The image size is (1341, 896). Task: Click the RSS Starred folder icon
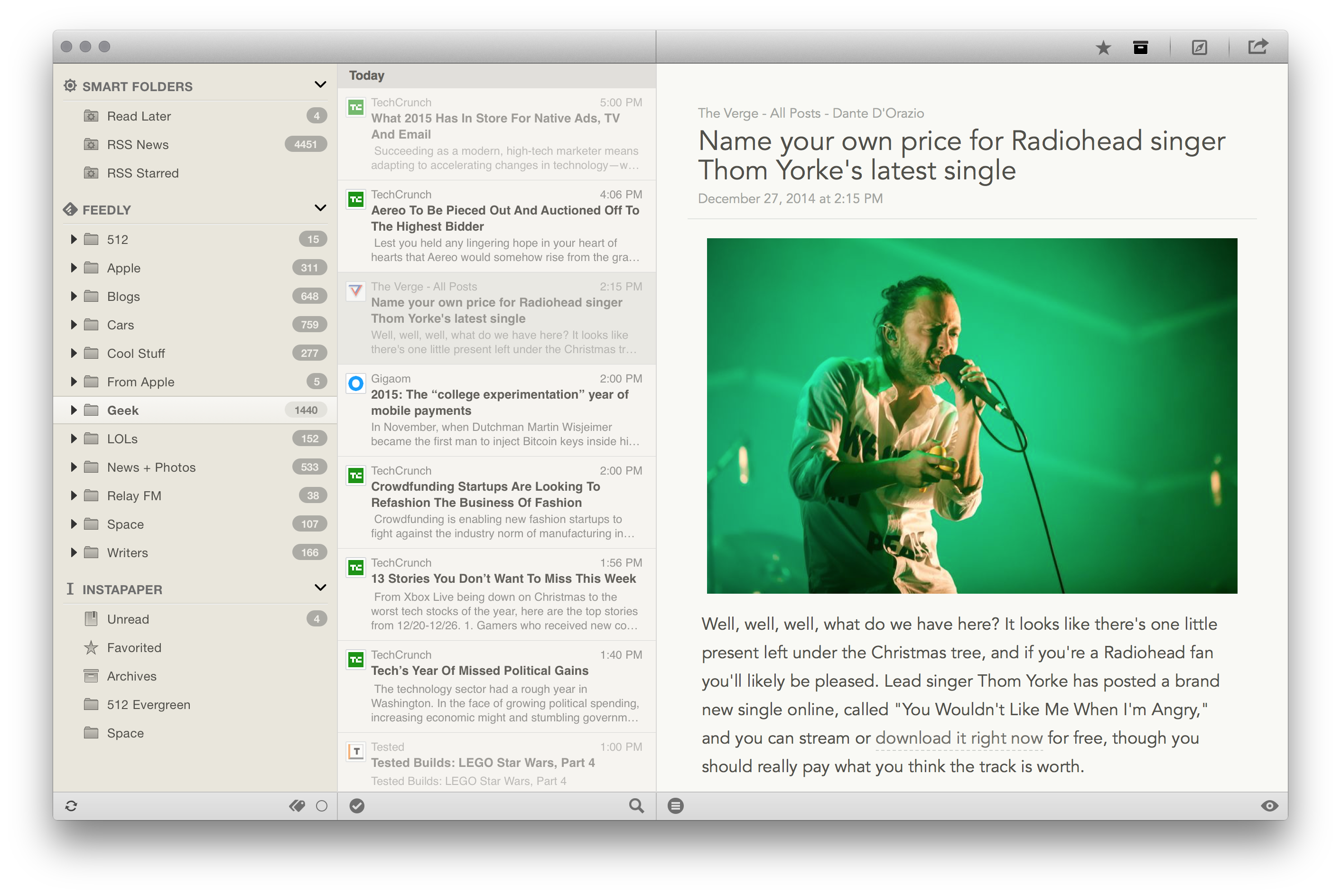(x=91, y=173)
